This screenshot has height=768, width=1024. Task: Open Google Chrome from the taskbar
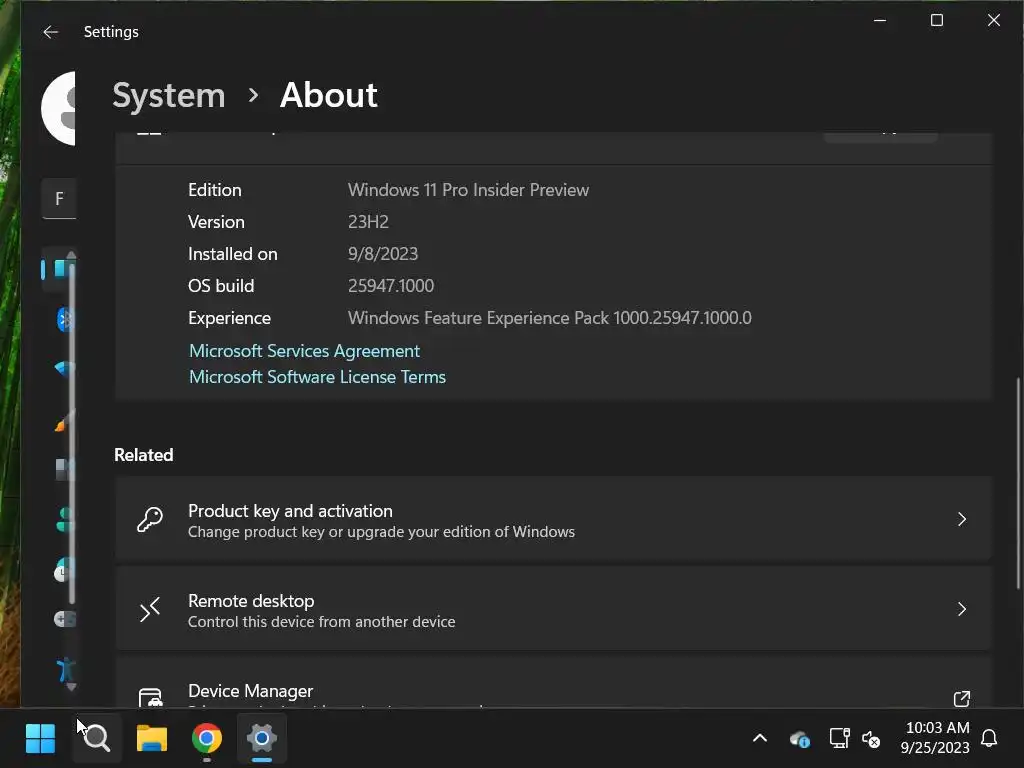206,739
